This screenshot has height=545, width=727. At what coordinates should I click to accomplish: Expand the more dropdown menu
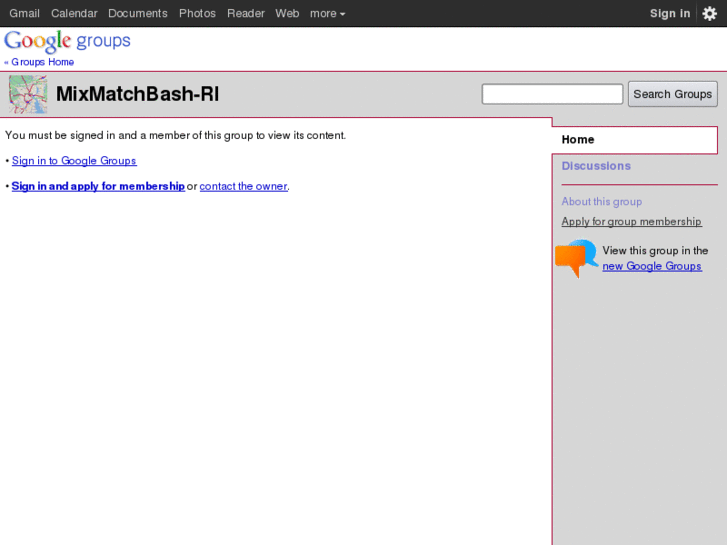point(327,13)
